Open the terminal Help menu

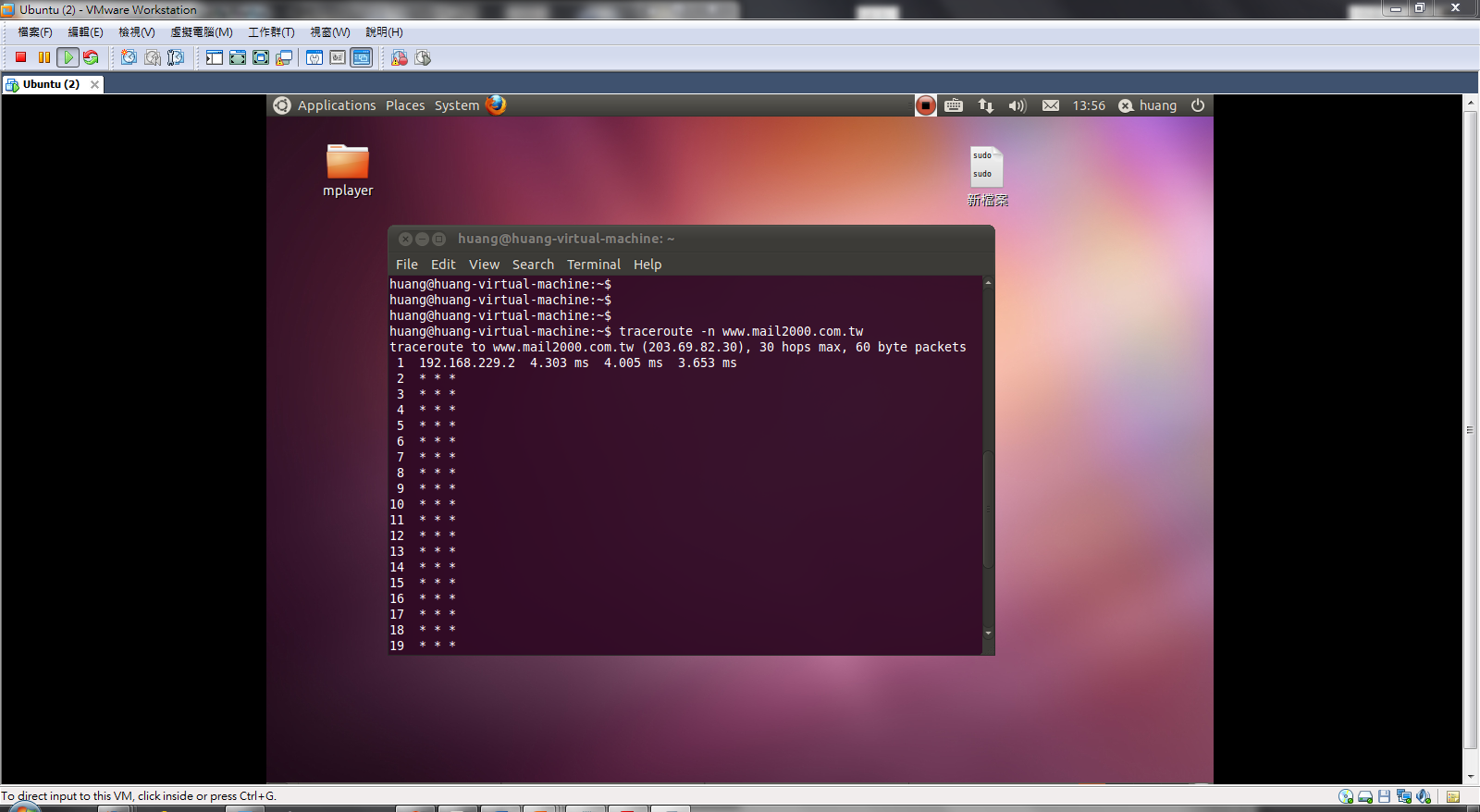click(x=647, y=265)
